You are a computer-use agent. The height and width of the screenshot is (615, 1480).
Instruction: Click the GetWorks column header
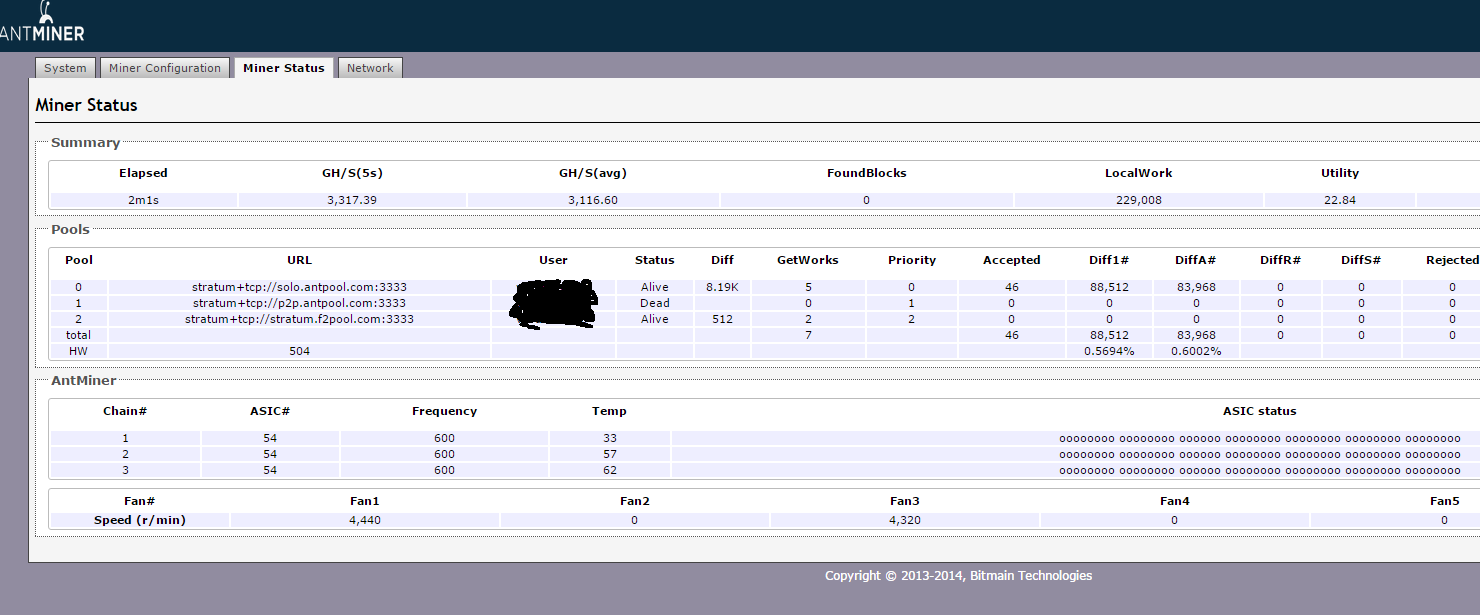pyautogui.click(x=808, y=260)
